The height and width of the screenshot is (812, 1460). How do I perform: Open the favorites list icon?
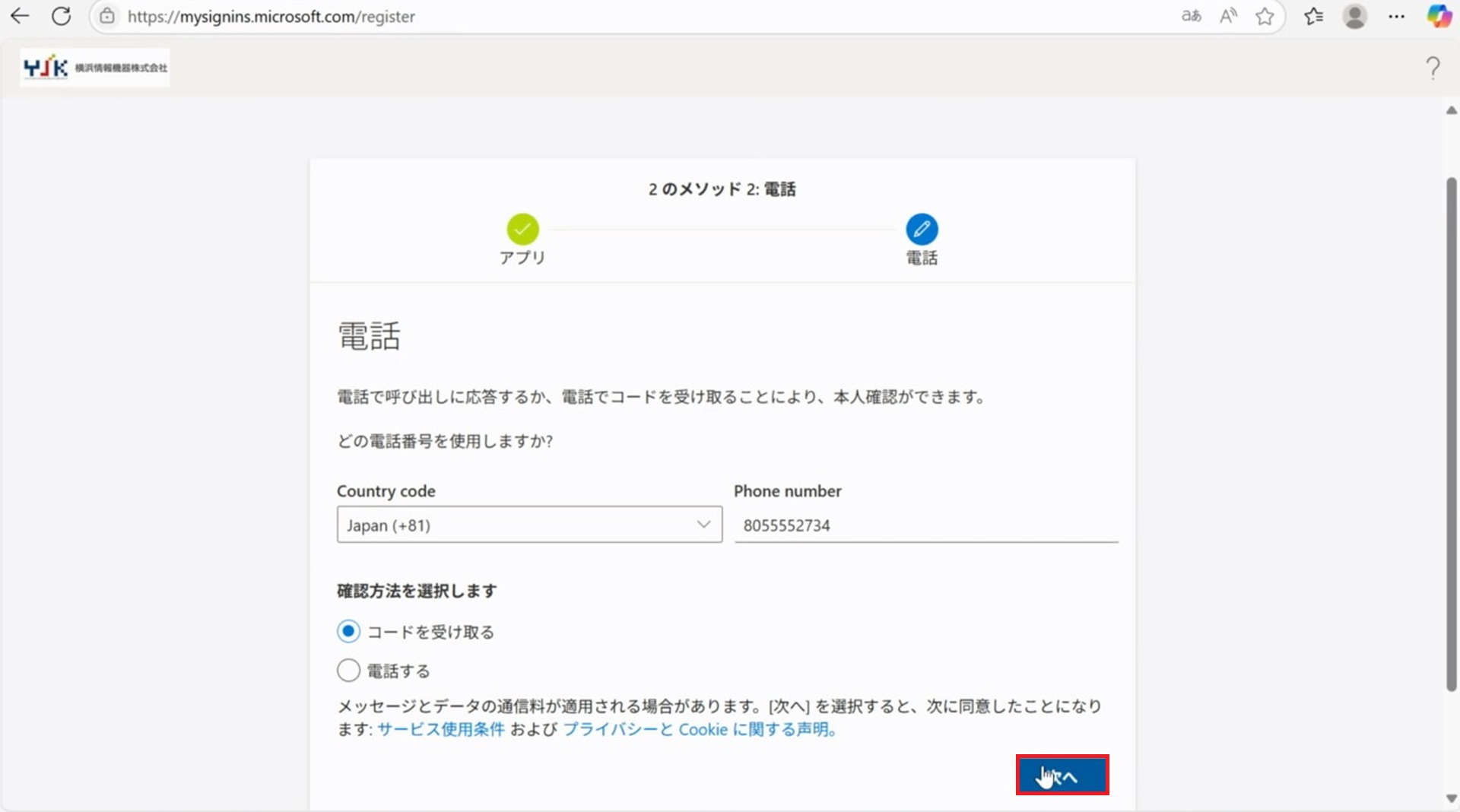coord(1313,16)
